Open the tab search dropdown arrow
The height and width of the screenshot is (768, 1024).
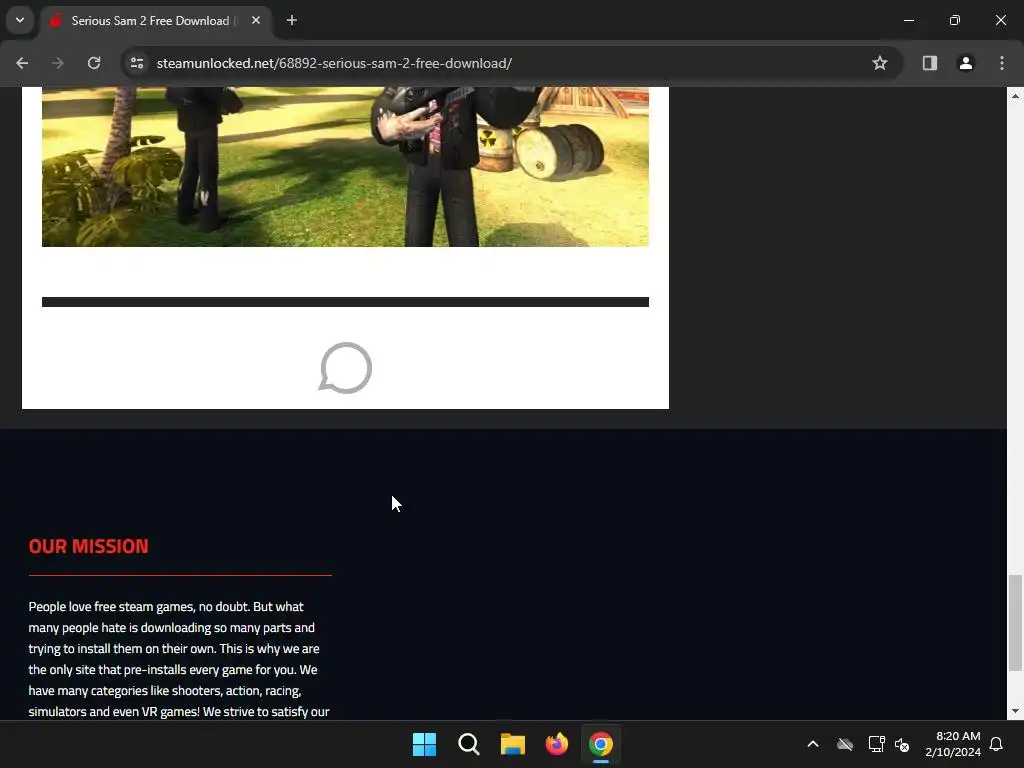point(20,20)
